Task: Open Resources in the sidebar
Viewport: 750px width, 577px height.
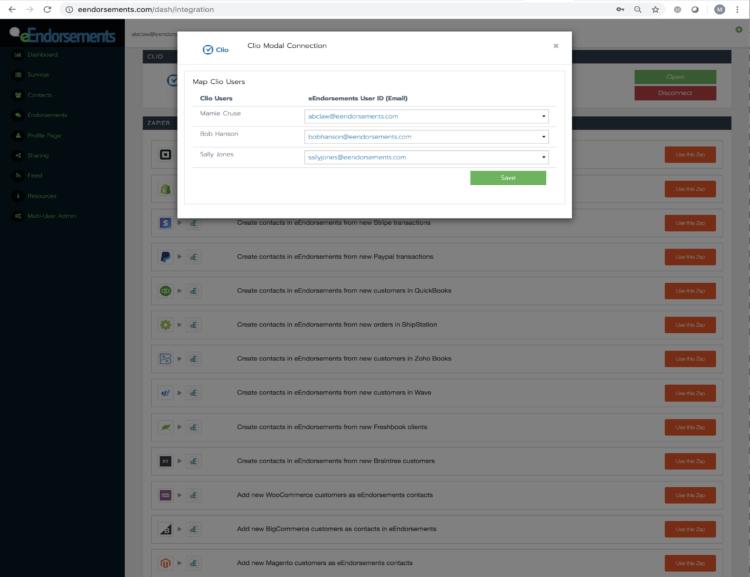Action: (42, 196)
